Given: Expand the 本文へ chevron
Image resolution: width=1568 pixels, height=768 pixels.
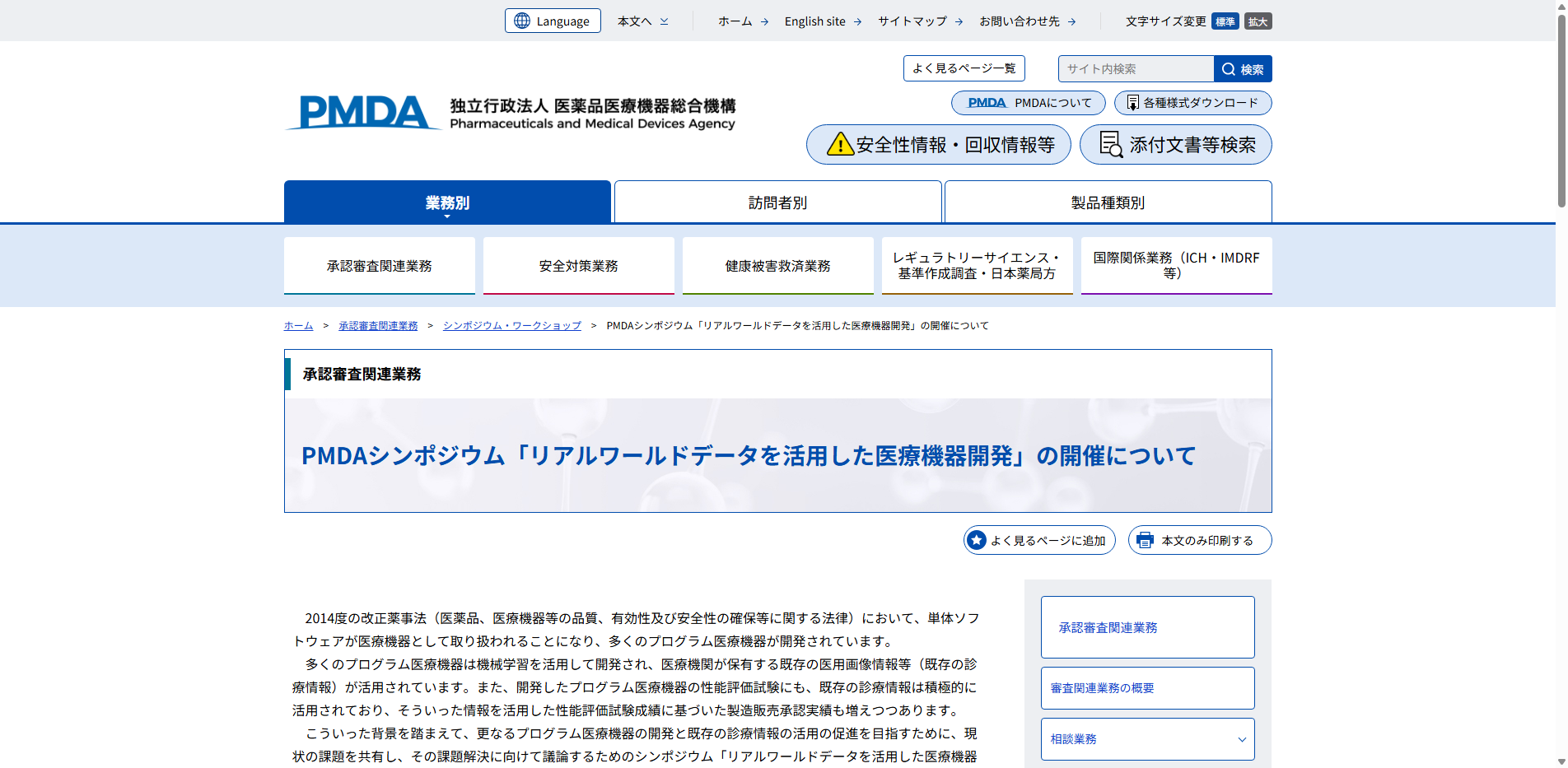Looking at the screenshot, I should (x=664, y=21).
